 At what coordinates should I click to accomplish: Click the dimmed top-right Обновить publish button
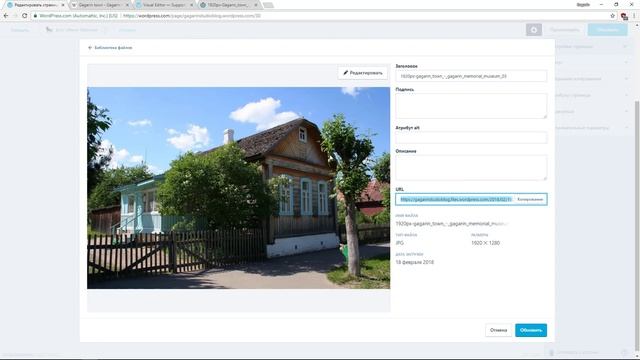click(x=608, y=30)
